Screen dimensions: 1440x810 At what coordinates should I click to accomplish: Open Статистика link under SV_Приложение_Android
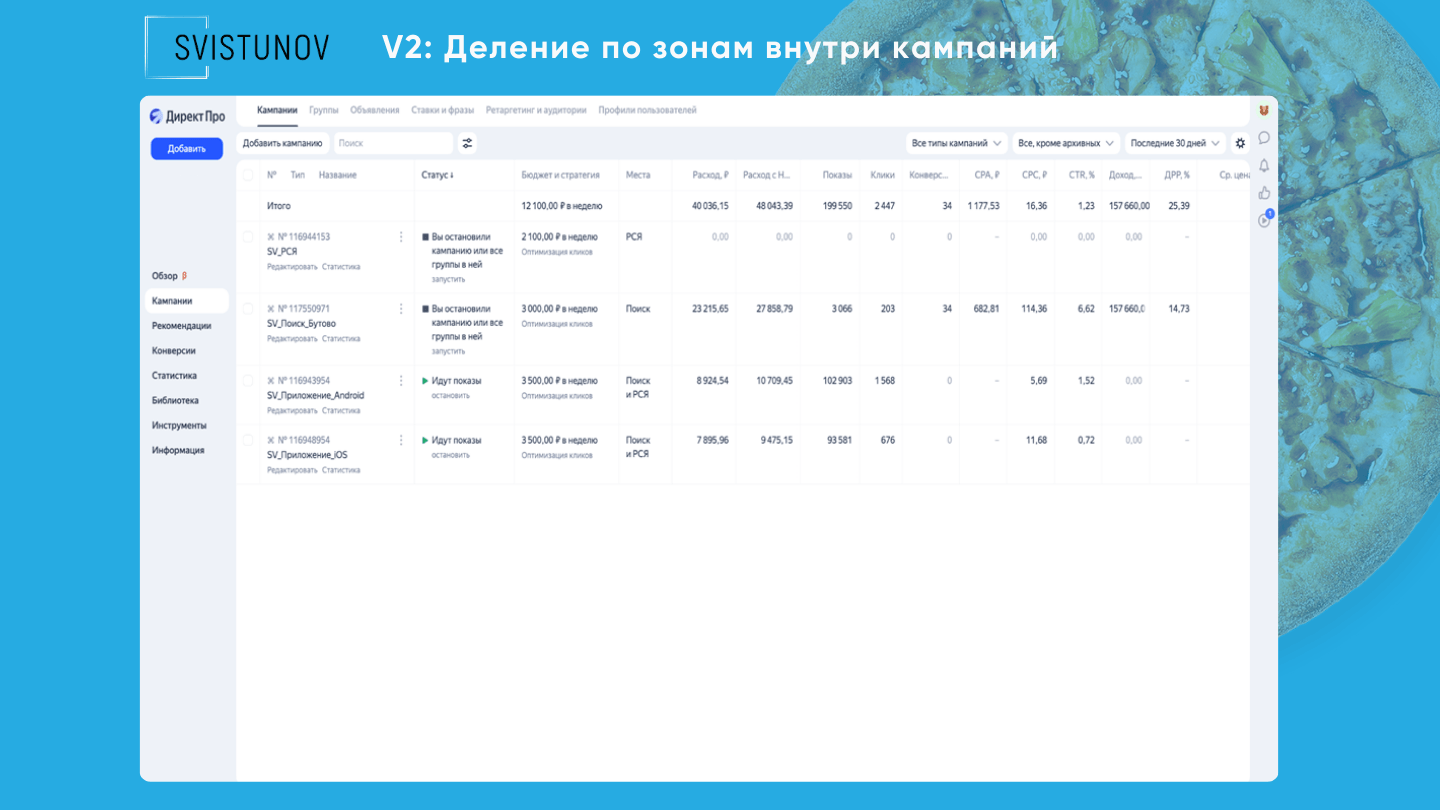pos(341,411)
